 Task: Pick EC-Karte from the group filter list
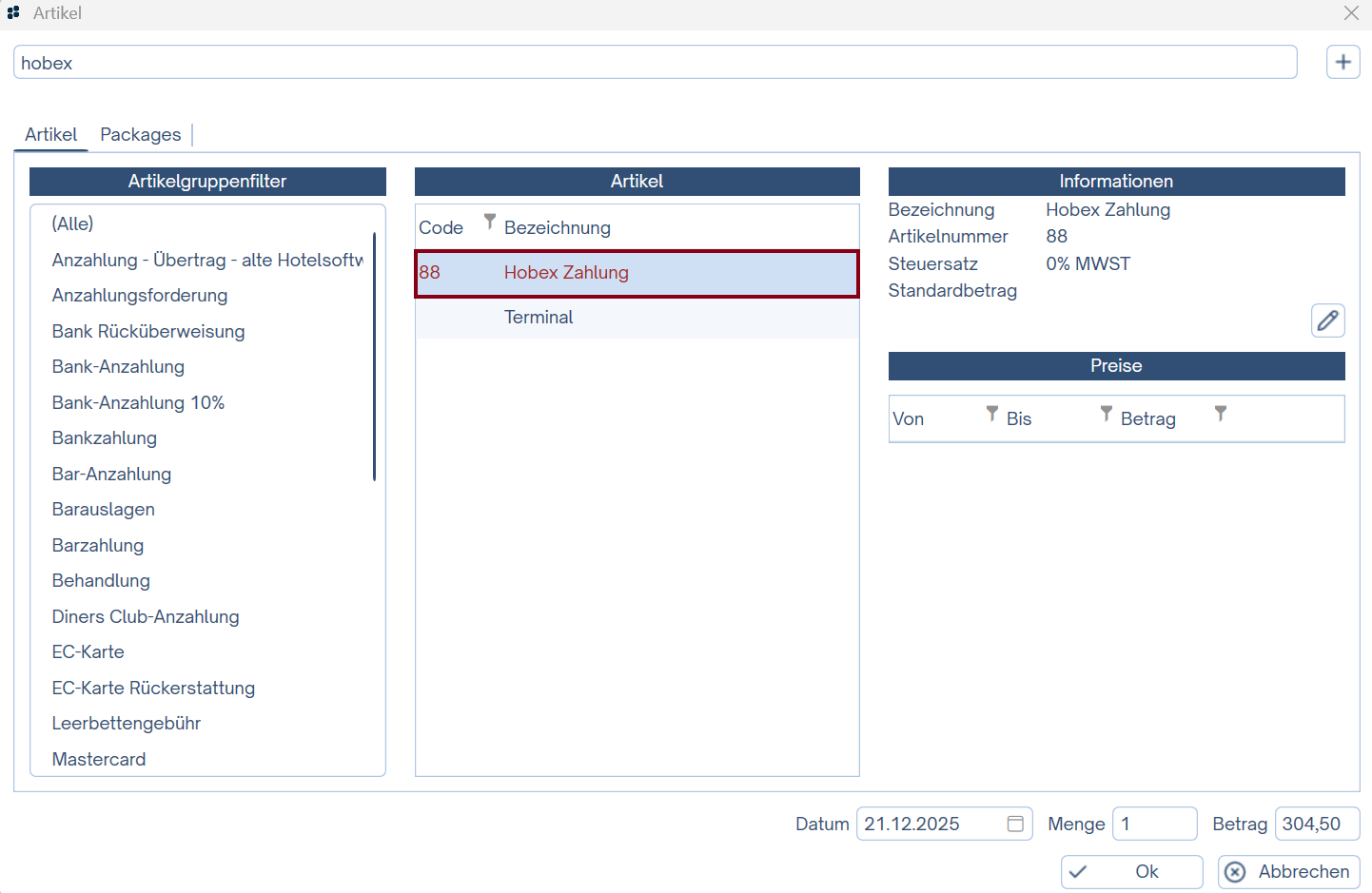click(x=88, y=652)
